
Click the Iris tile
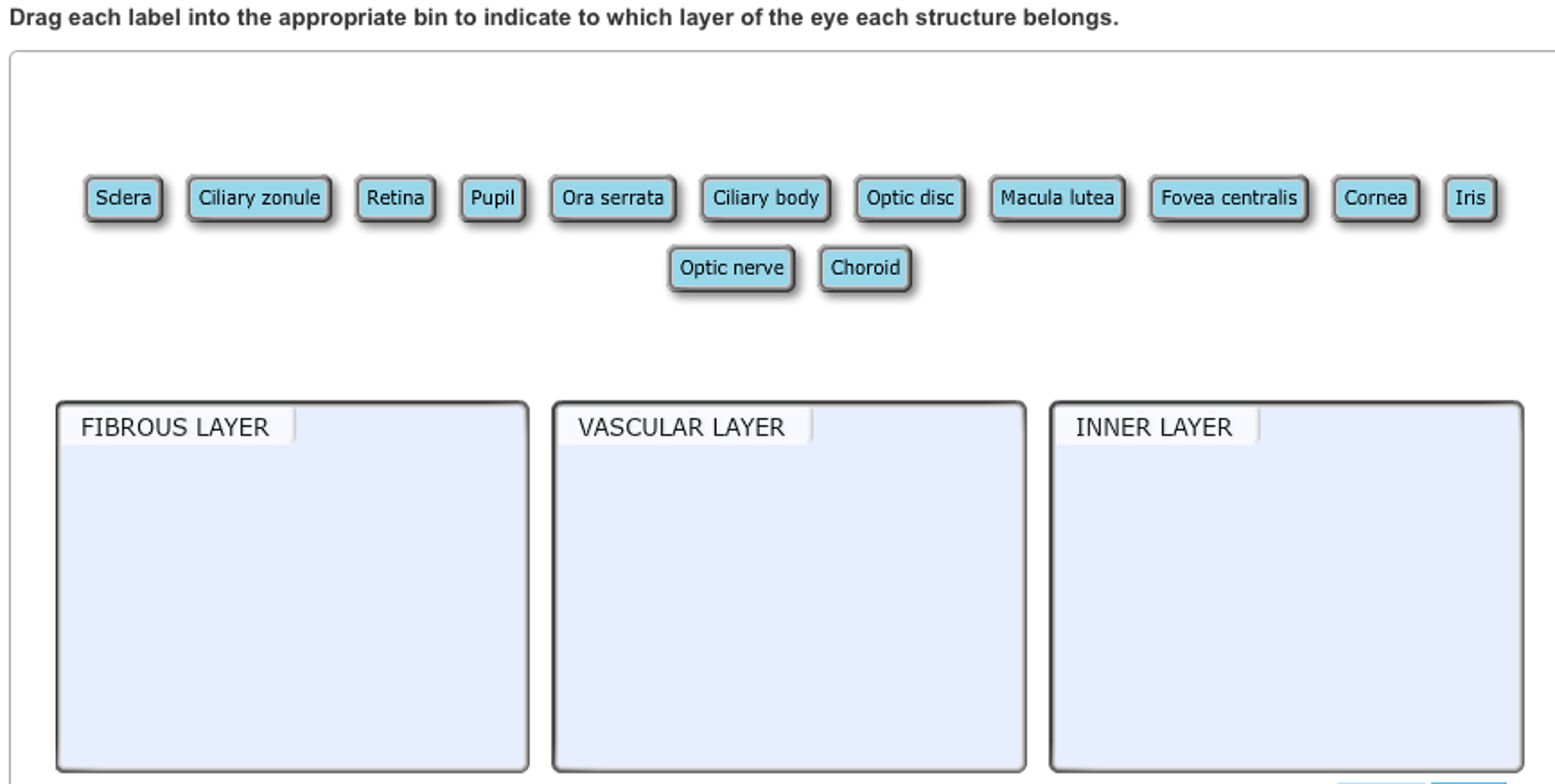click(x=1470, y=198)
